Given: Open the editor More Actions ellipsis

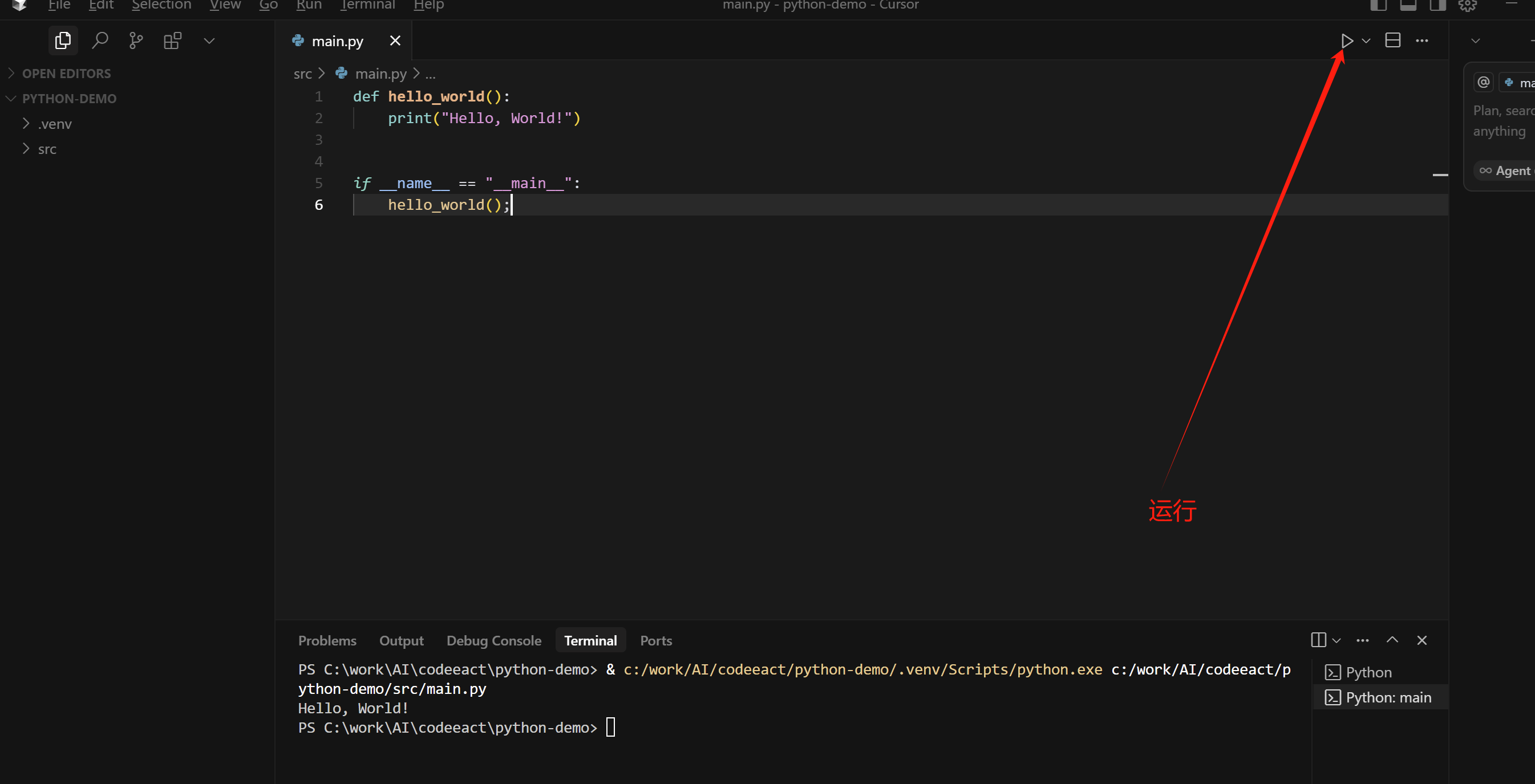Looking at the screenshot, I should pyautogui.click(x=1422, y=40).
